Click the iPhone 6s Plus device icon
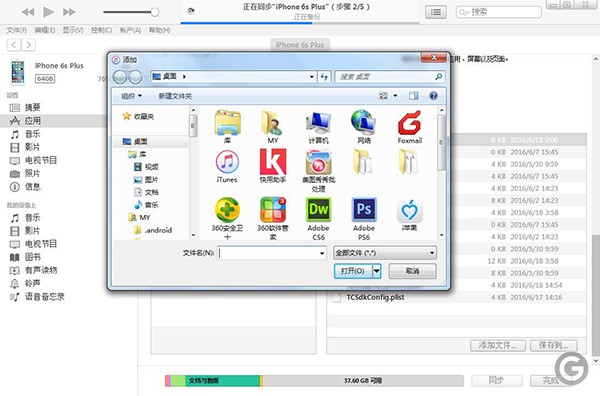Screen dimensions: 600x396 18,72
